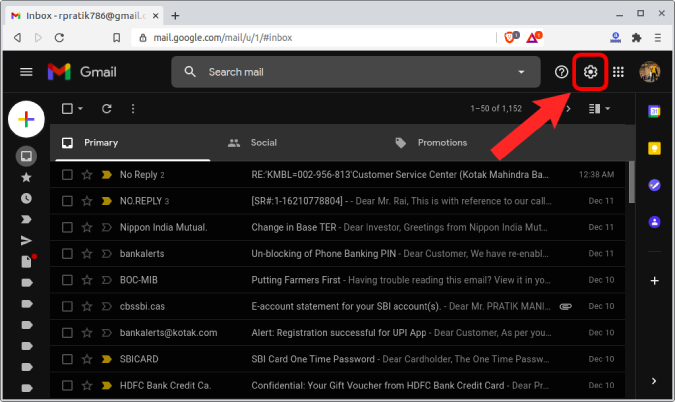The image size is (675, 402).
Task: Toggle importance marker on BOC-MIB email
Action: pyautogui.click(x=106, y=280)
